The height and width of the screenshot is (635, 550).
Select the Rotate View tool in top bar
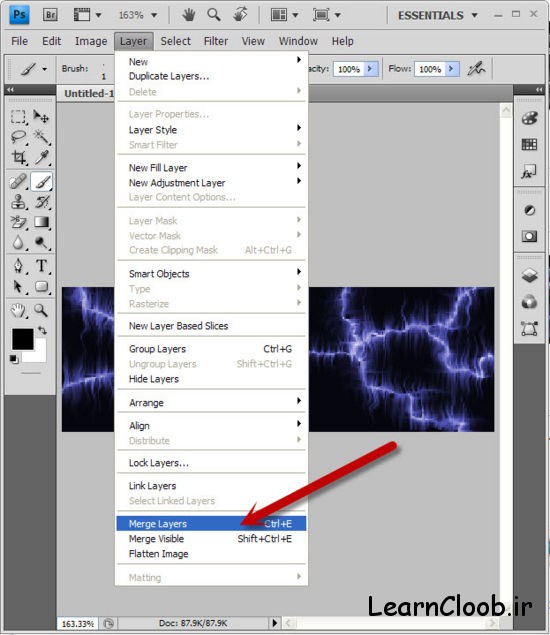pyautogui.click(x=241, y=15)
